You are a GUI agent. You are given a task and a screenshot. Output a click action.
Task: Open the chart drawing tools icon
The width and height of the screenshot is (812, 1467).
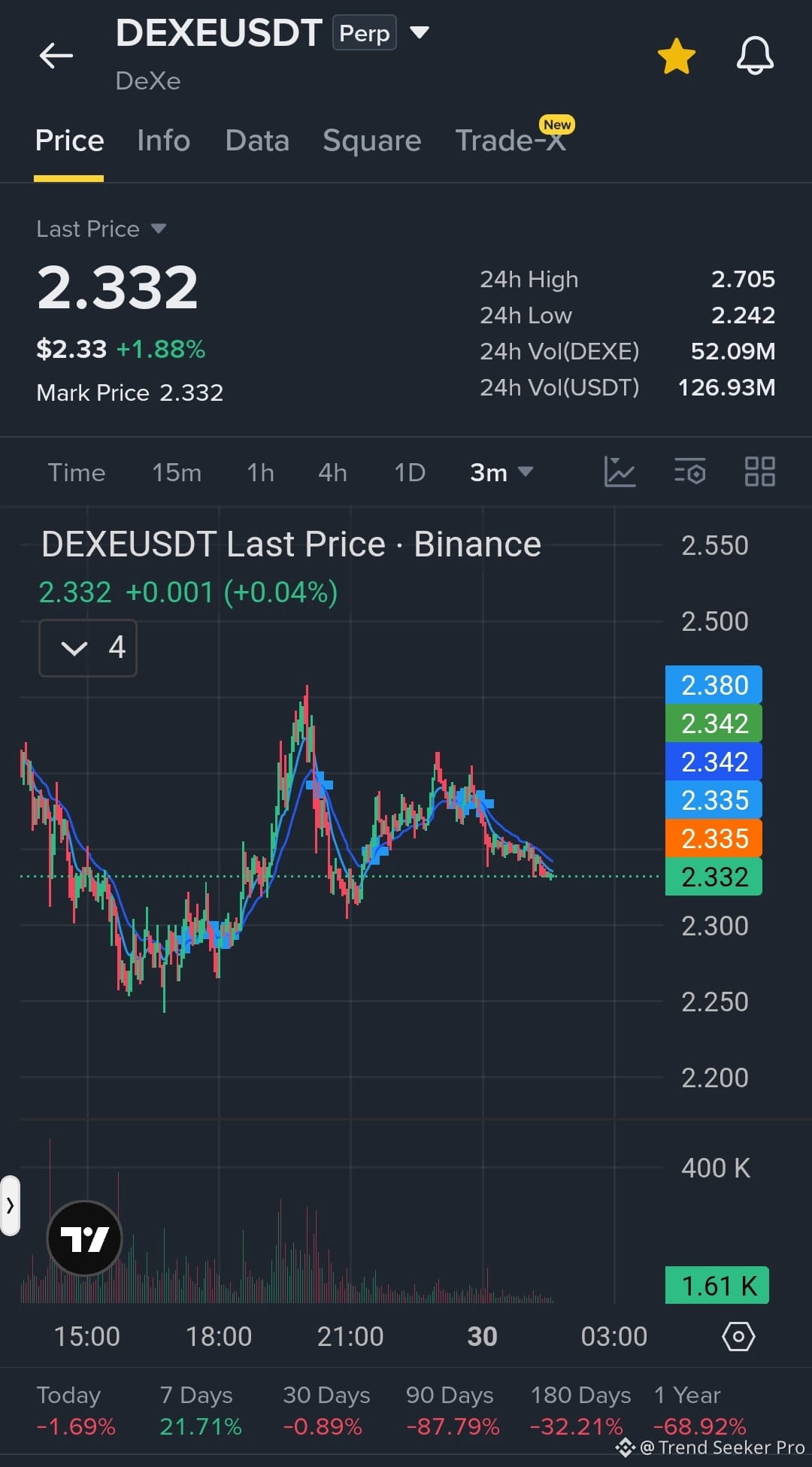tap(620, 472)
